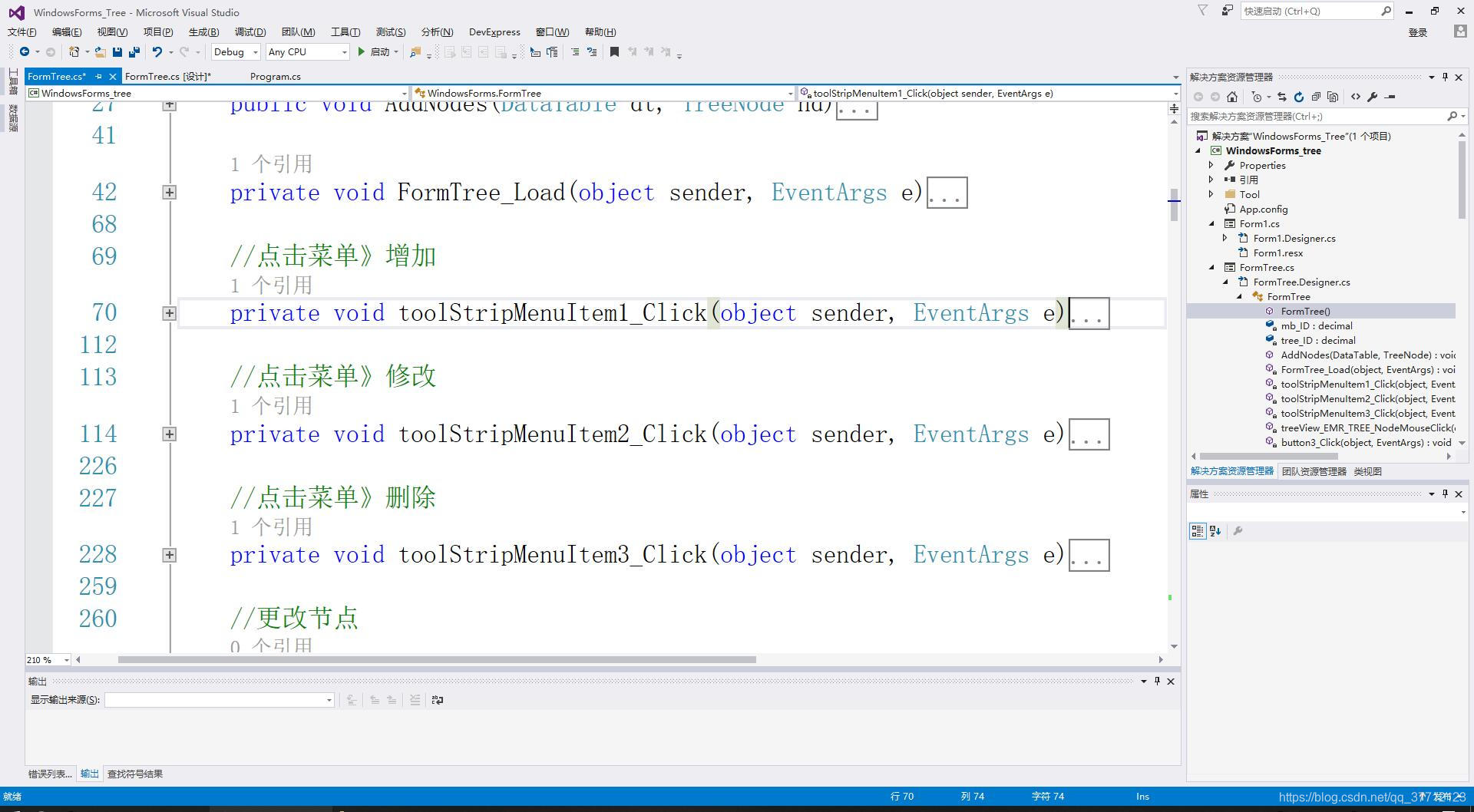Screen dimensions: 1474x812
Task: Open the Any CPU platform dropdown
Action: pos(345,51)
